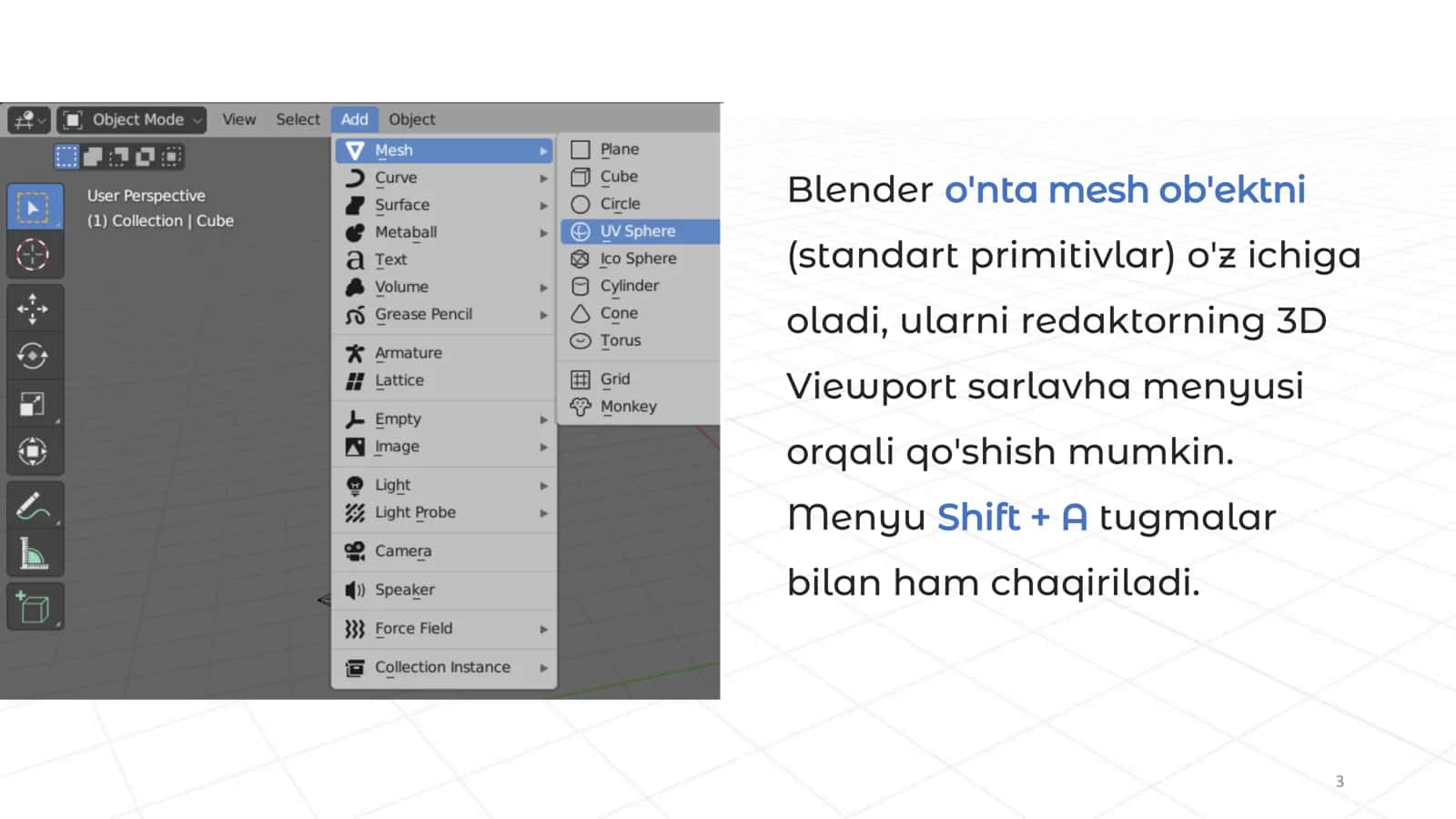Toggle the extend selection mode icon
1456x819 pixels.
point(93,157)
